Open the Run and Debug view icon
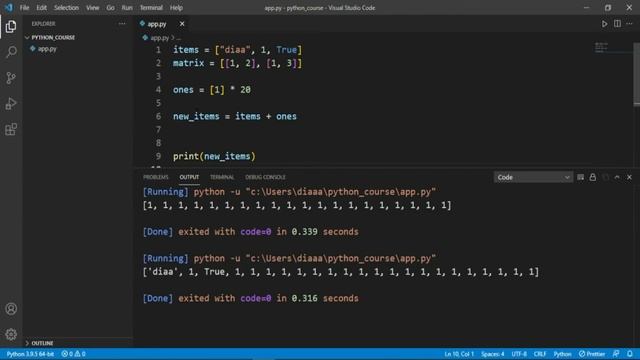The image size is (640, 360). click(x=11, y=104)
